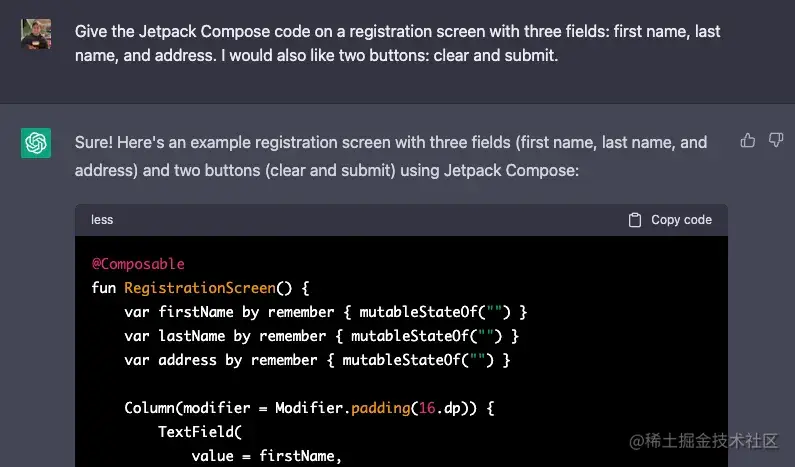Click the assistant's "Sure! Here's an example" reply text
Image resolution: width=795 pixels, height=467 pixels.
coord(391,156)
